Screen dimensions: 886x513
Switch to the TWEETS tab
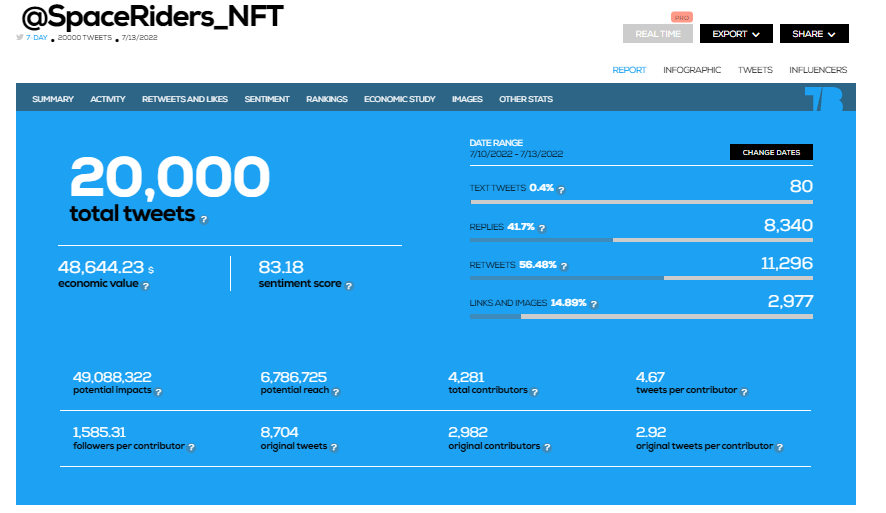[x=755, y=70]
